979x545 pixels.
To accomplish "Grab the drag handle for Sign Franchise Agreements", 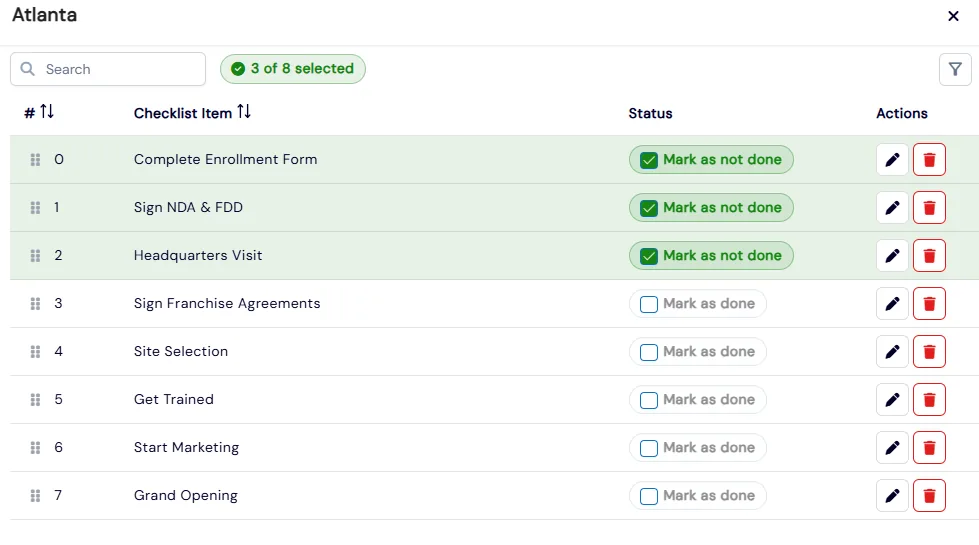I will point(36,304).
